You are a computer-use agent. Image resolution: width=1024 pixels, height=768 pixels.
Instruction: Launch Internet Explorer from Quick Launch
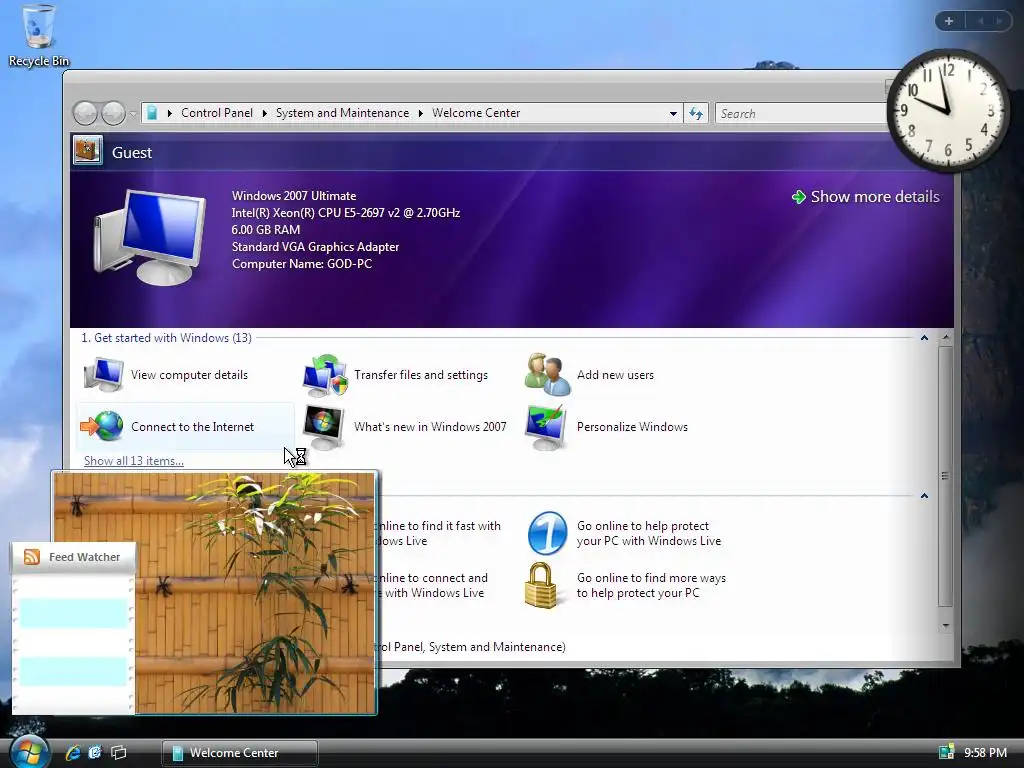tap(72, 753)
